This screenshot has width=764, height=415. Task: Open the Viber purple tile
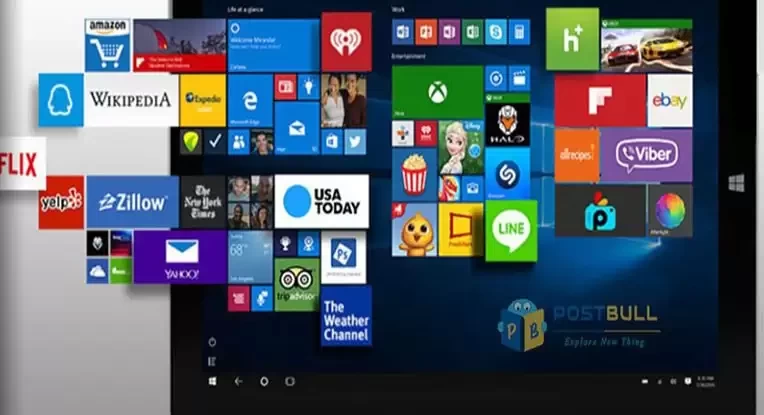click(x=647, y=155)
